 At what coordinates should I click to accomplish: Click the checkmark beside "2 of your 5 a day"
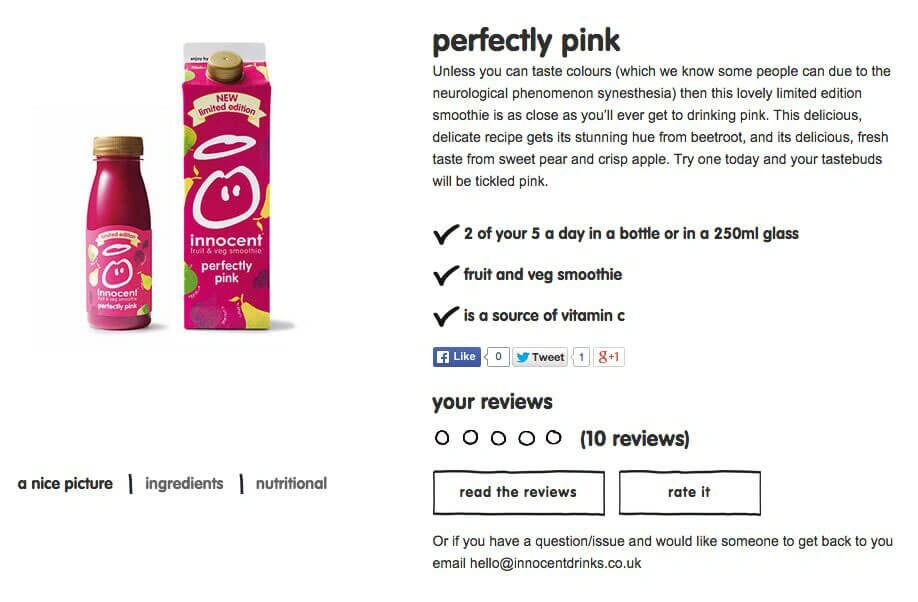click(x=446, y=234)
